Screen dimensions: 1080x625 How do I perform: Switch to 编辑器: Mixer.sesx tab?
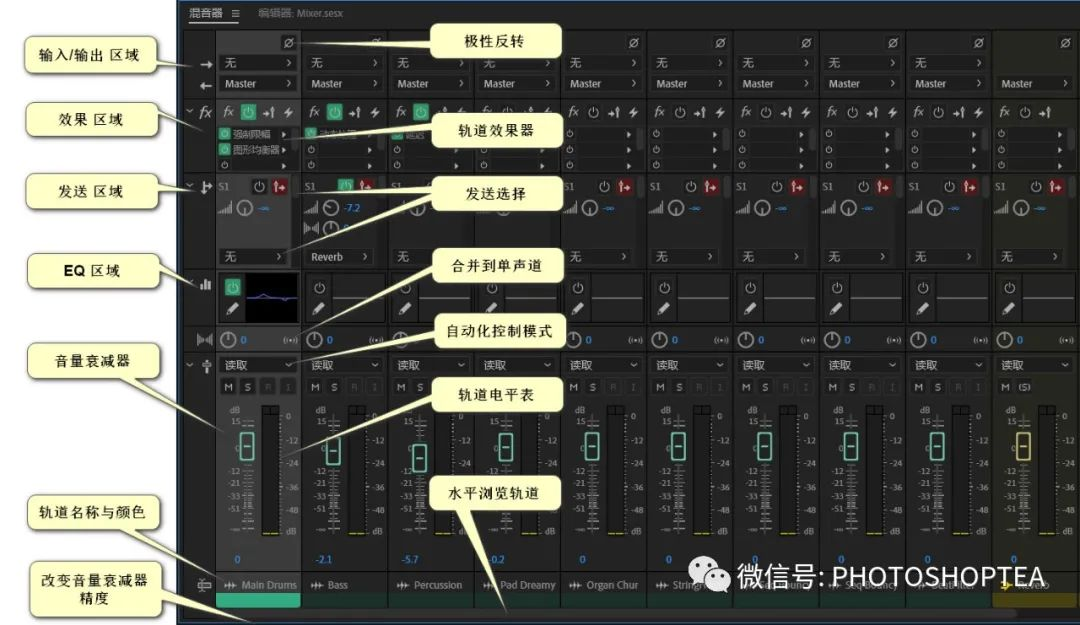(300, 13)
